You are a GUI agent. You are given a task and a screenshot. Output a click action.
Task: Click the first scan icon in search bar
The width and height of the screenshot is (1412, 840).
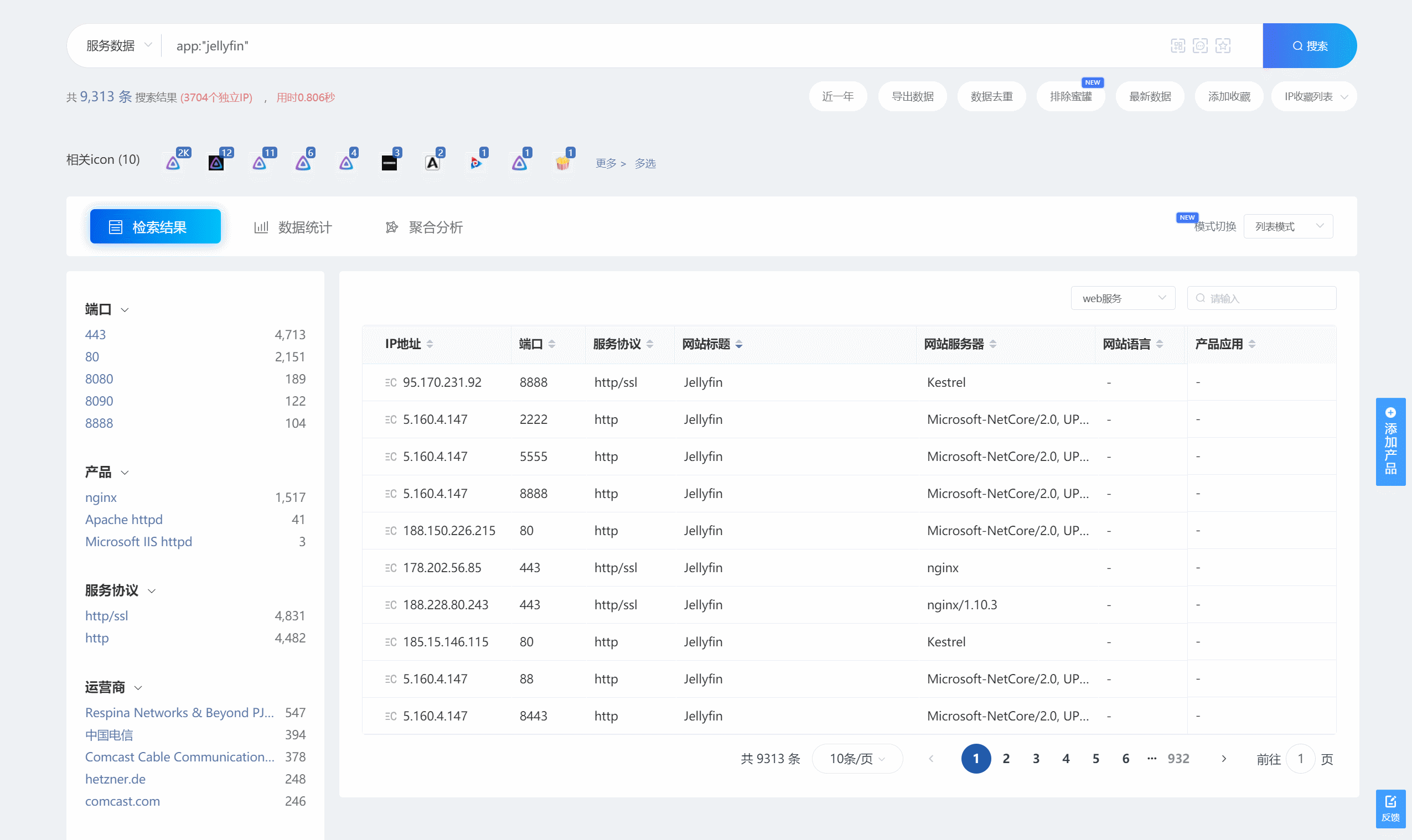point(1178,46)
